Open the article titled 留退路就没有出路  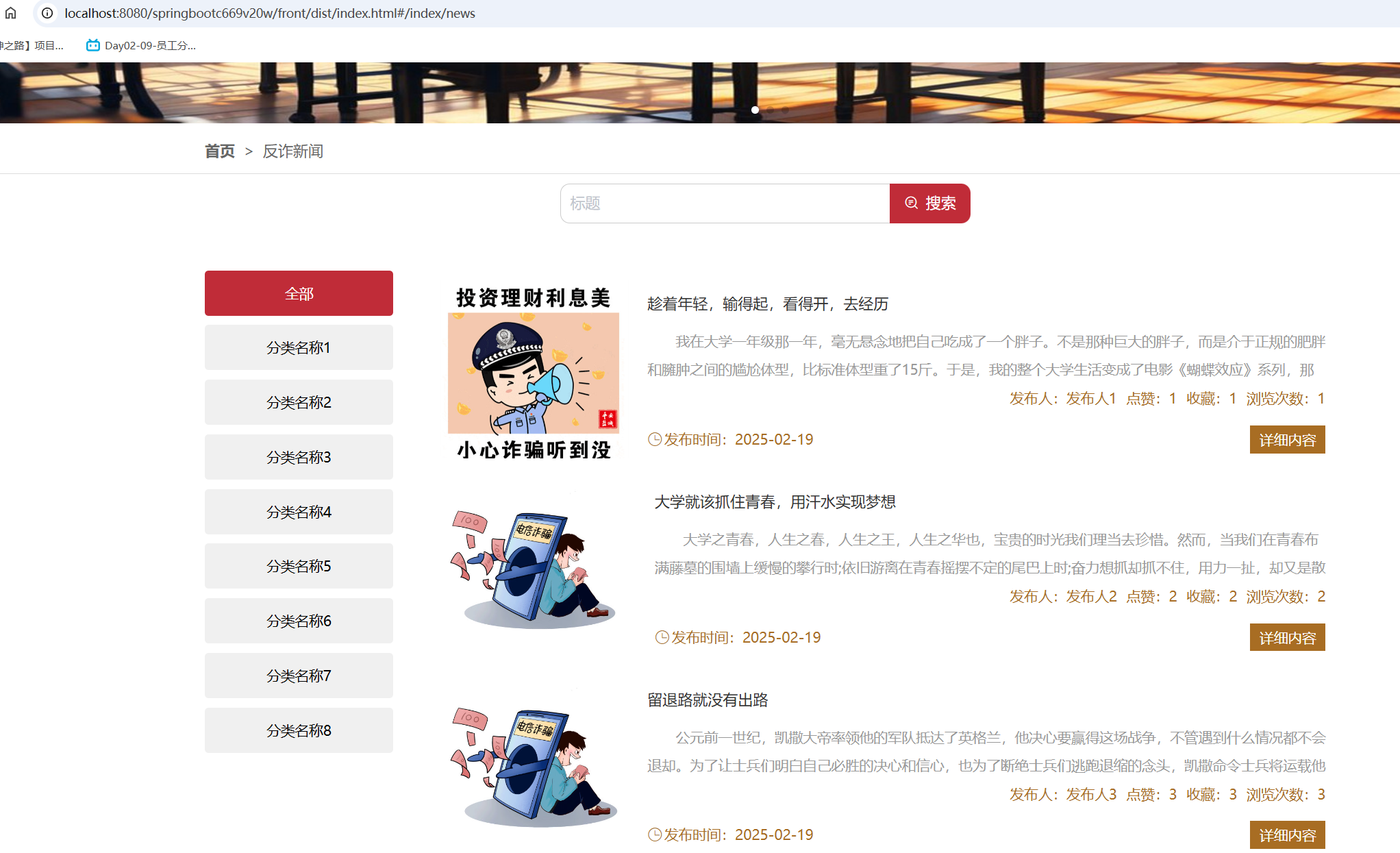[x=708, y=700]
